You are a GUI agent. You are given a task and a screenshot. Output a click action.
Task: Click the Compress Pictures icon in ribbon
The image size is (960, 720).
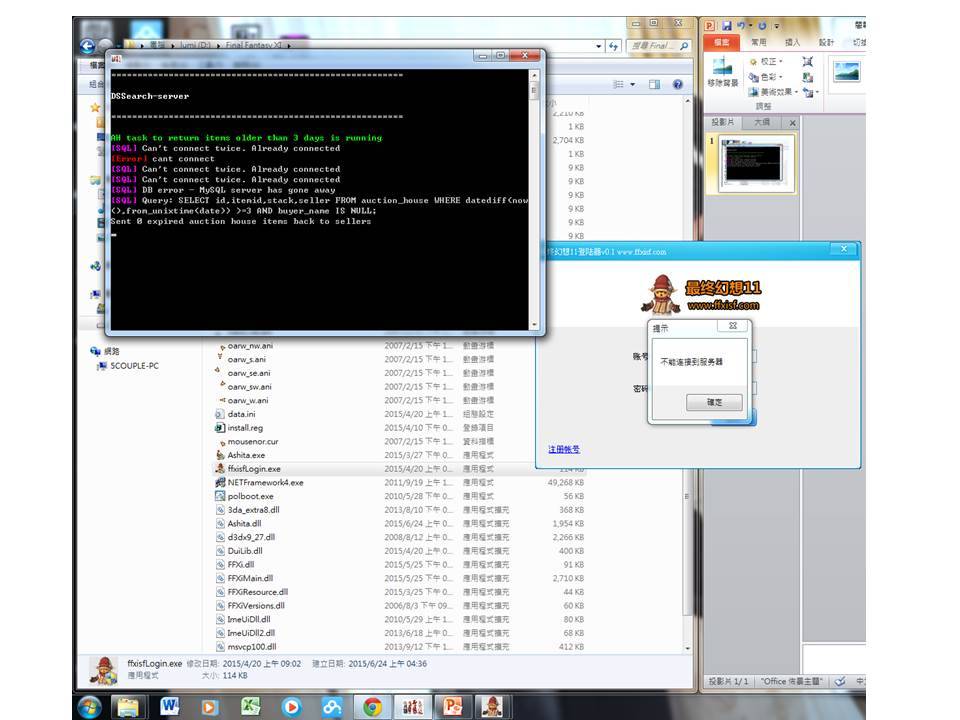pos(808,61)
